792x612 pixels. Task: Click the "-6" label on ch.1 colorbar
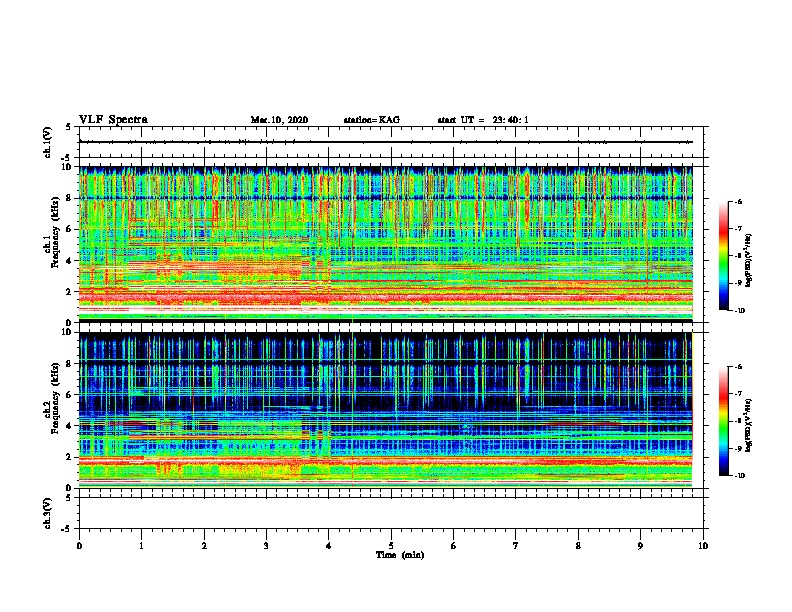point(738,201)
